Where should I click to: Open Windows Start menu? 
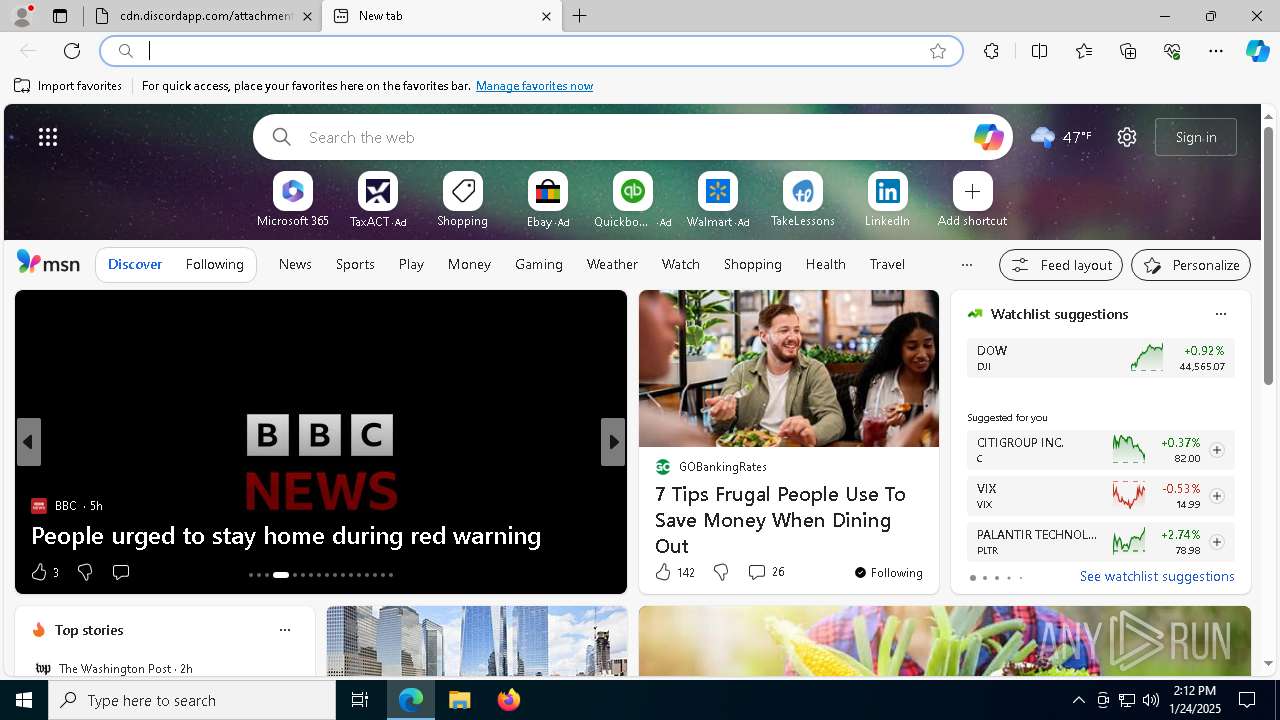24,700
